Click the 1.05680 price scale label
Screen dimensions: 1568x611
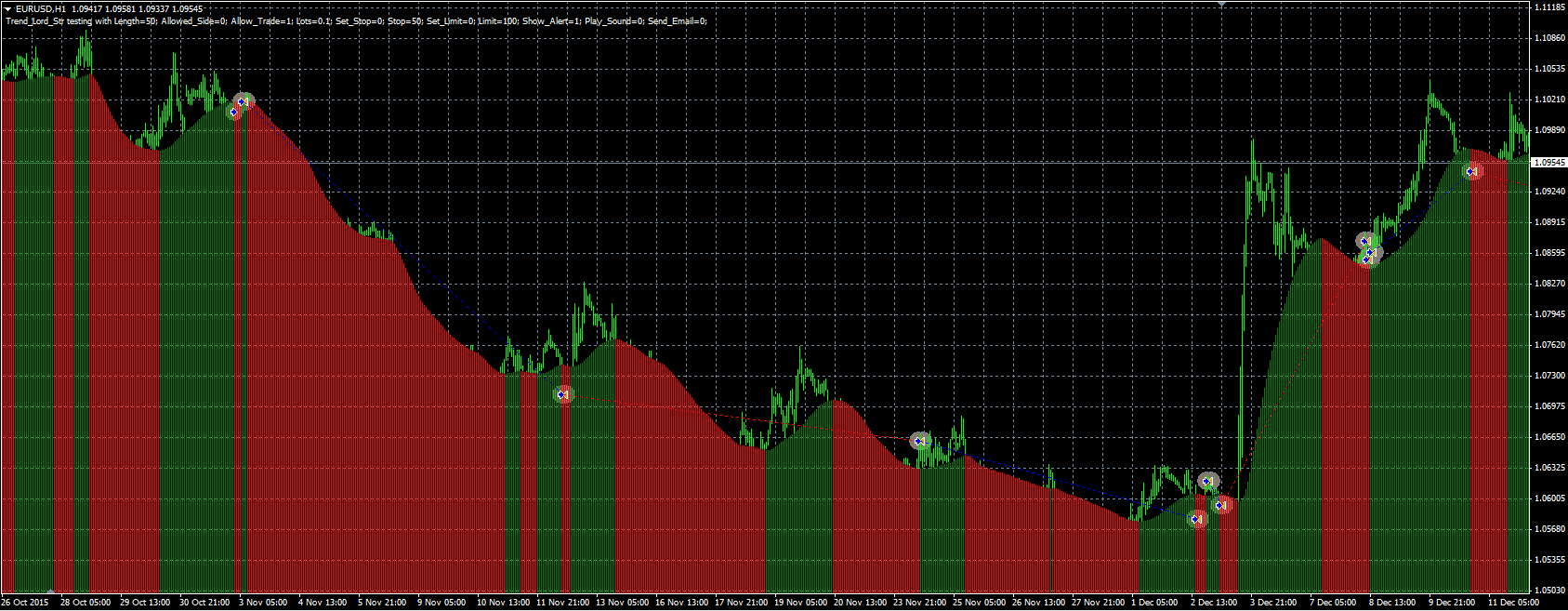pos(1548,528)
